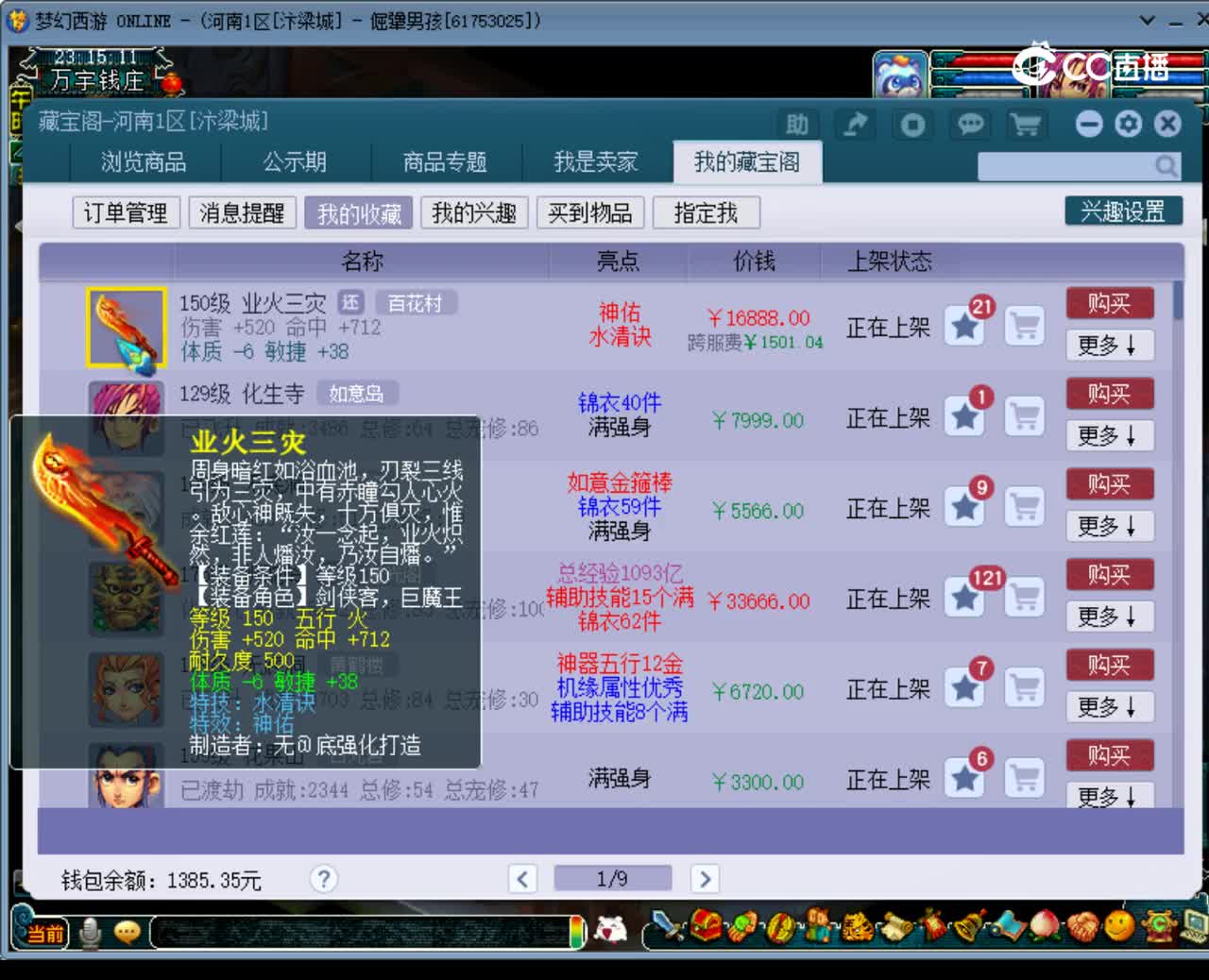
Task: Open the shopping cart in the header
Action: click(x=1026, y=125)
